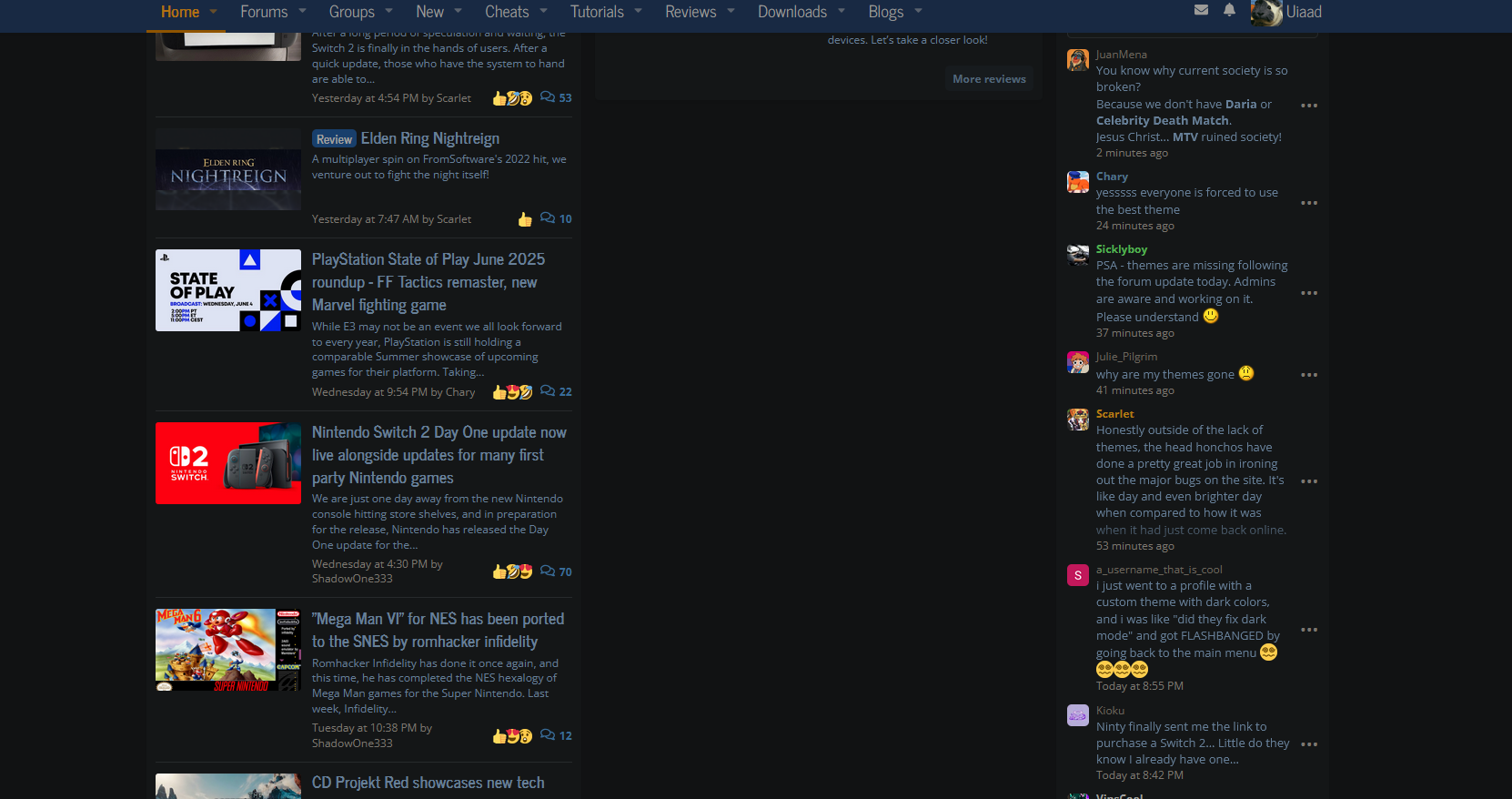Open the options dots on a_username_that_is_cool's shout
The height and width of the screenshot is (799, 1512).
(x=1309, y=630)
